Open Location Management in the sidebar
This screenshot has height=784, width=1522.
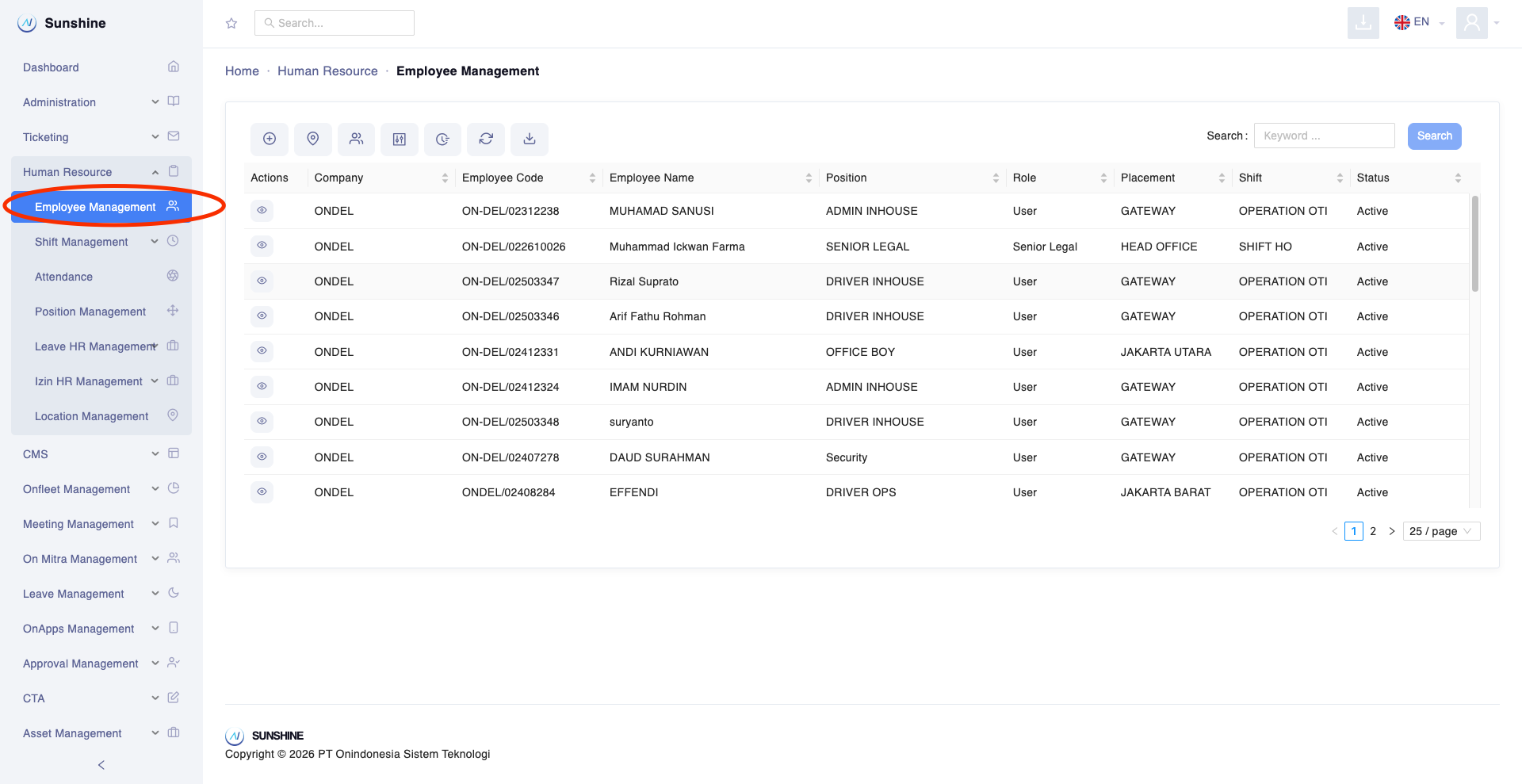tap(91, 416)
